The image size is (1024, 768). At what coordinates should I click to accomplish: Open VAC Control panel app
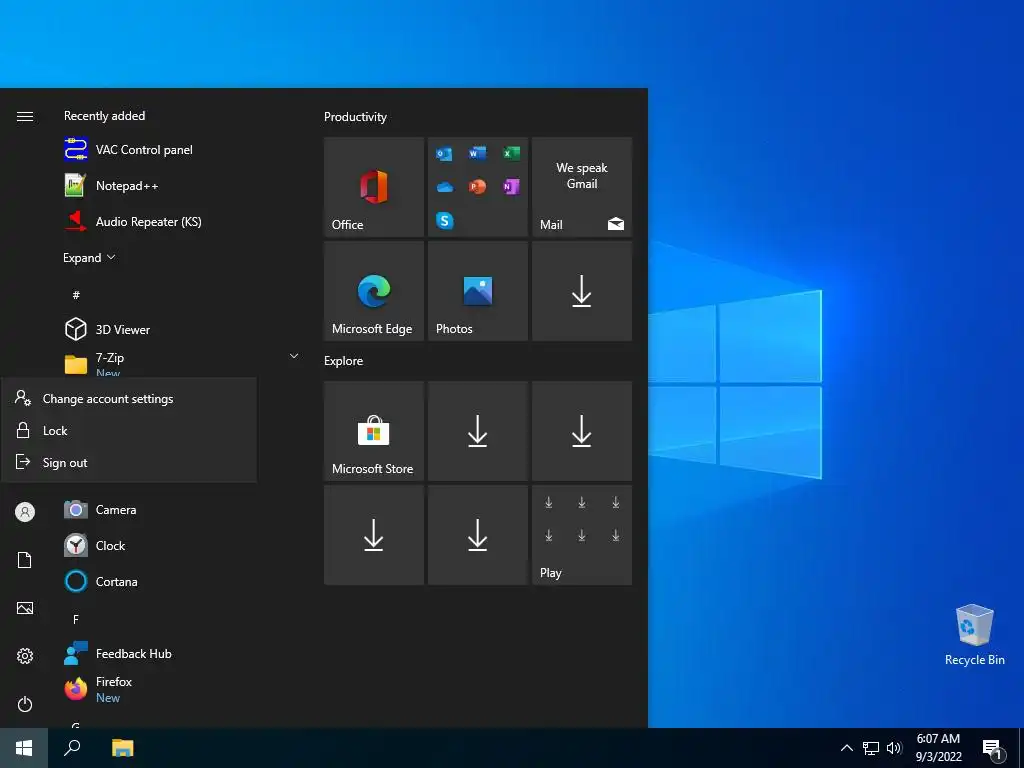[x=176, y=150]
